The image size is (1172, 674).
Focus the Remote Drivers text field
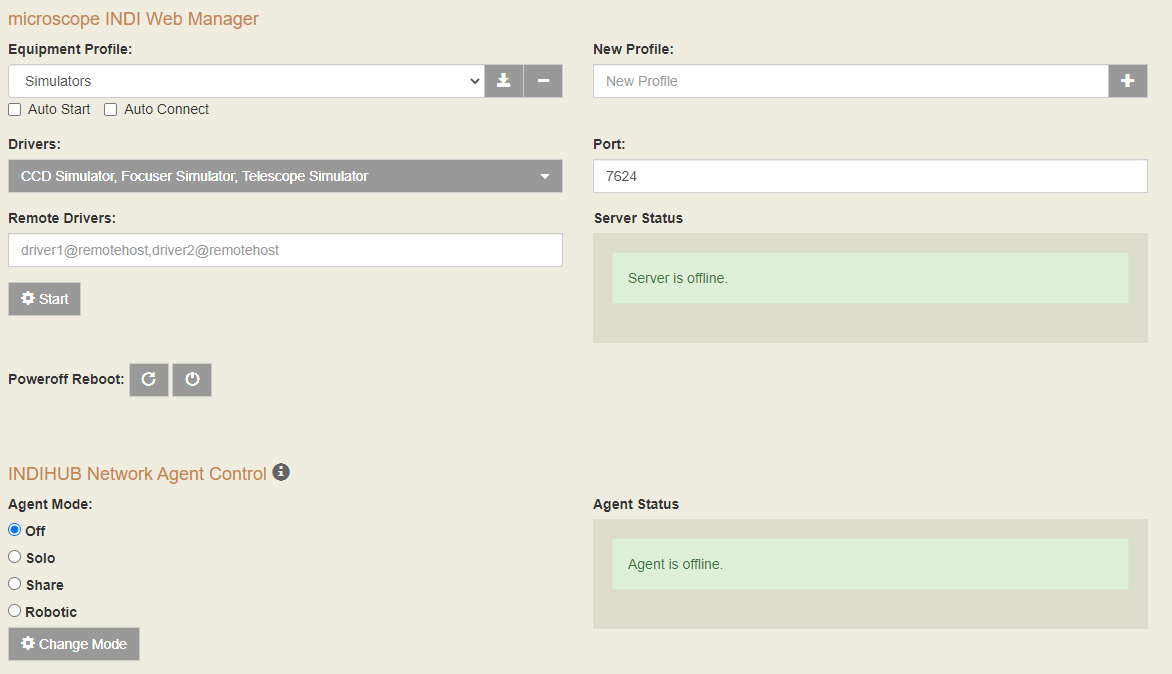point(285,250)
